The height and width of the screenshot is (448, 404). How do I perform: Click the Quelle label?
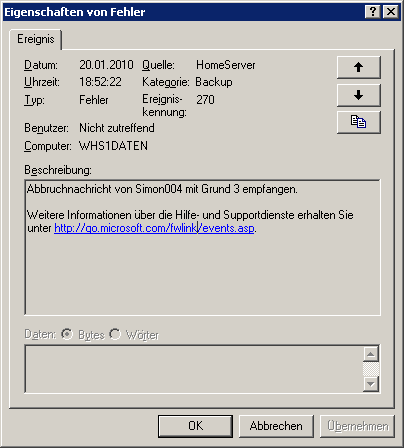click(x=158, y=65)
